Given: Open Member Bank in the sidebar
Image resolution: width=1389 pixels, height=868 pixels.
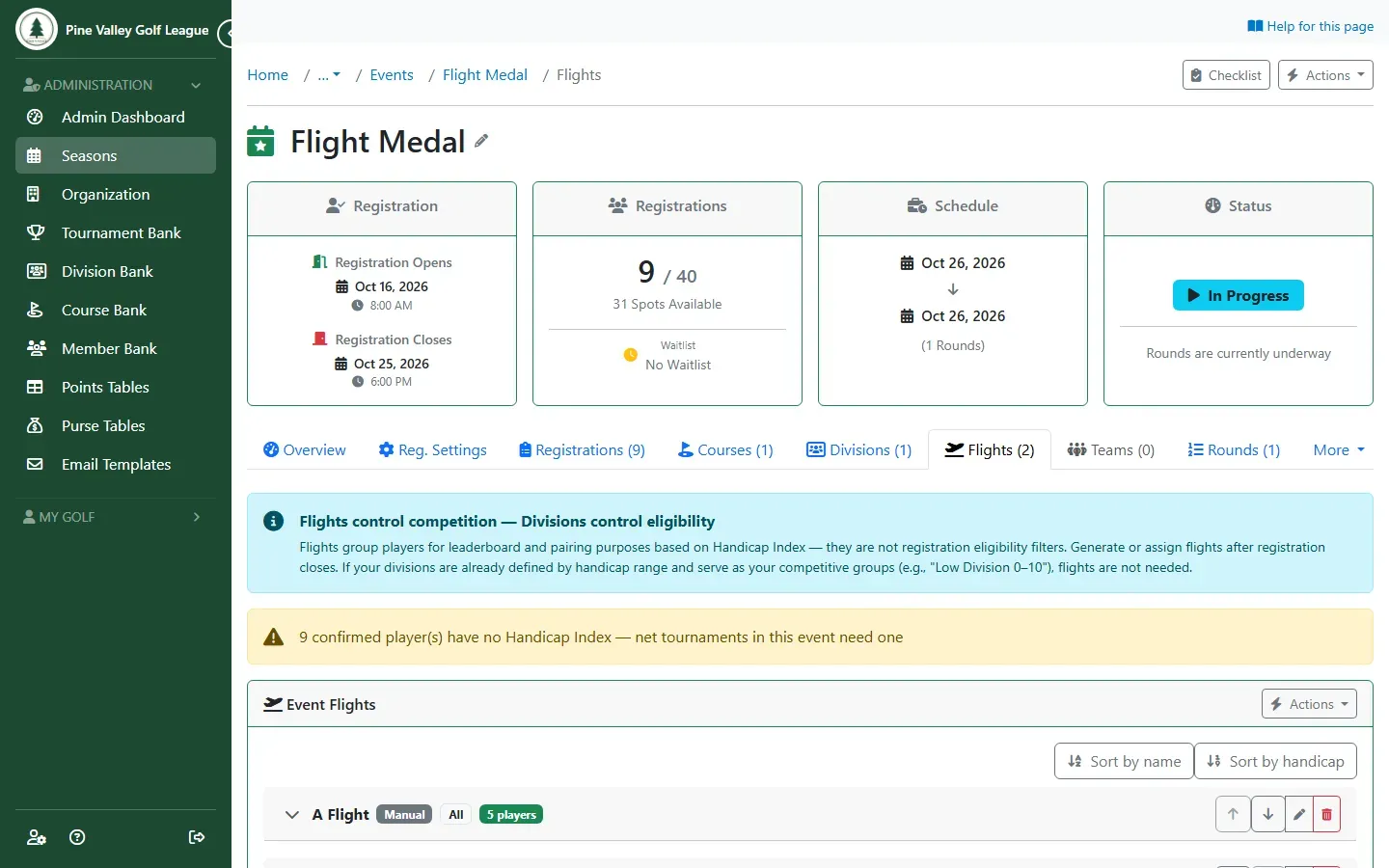Looking at the screenshot, I should point(116,348).
